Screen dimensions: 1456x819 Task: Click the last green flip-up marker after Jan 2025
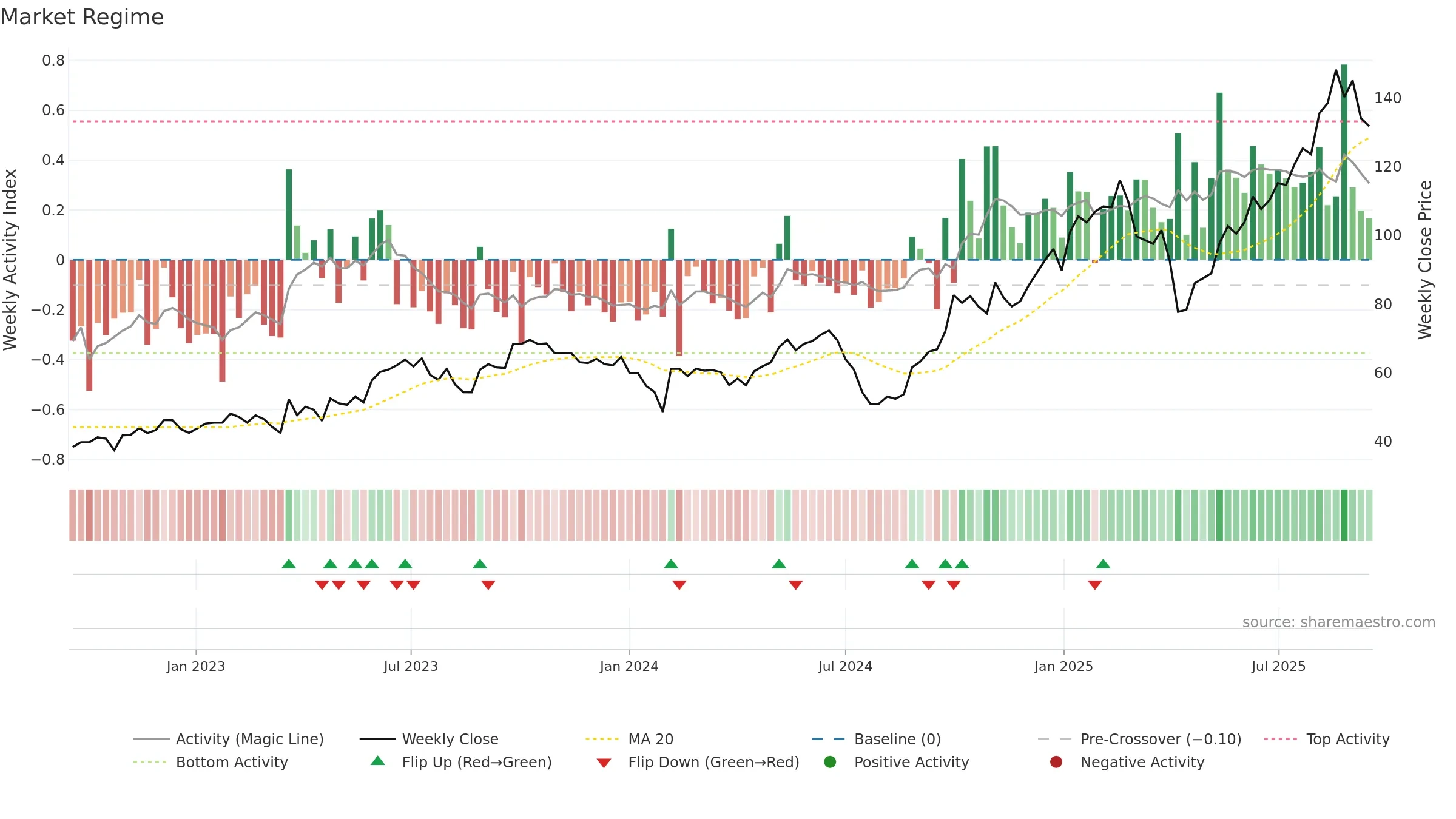(1103, 564)
